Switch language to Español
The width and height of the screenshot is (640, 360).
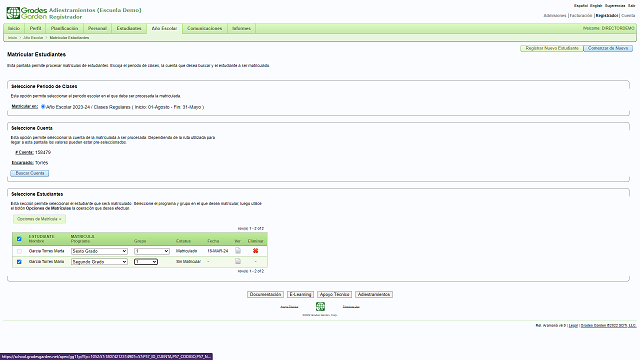581,6
